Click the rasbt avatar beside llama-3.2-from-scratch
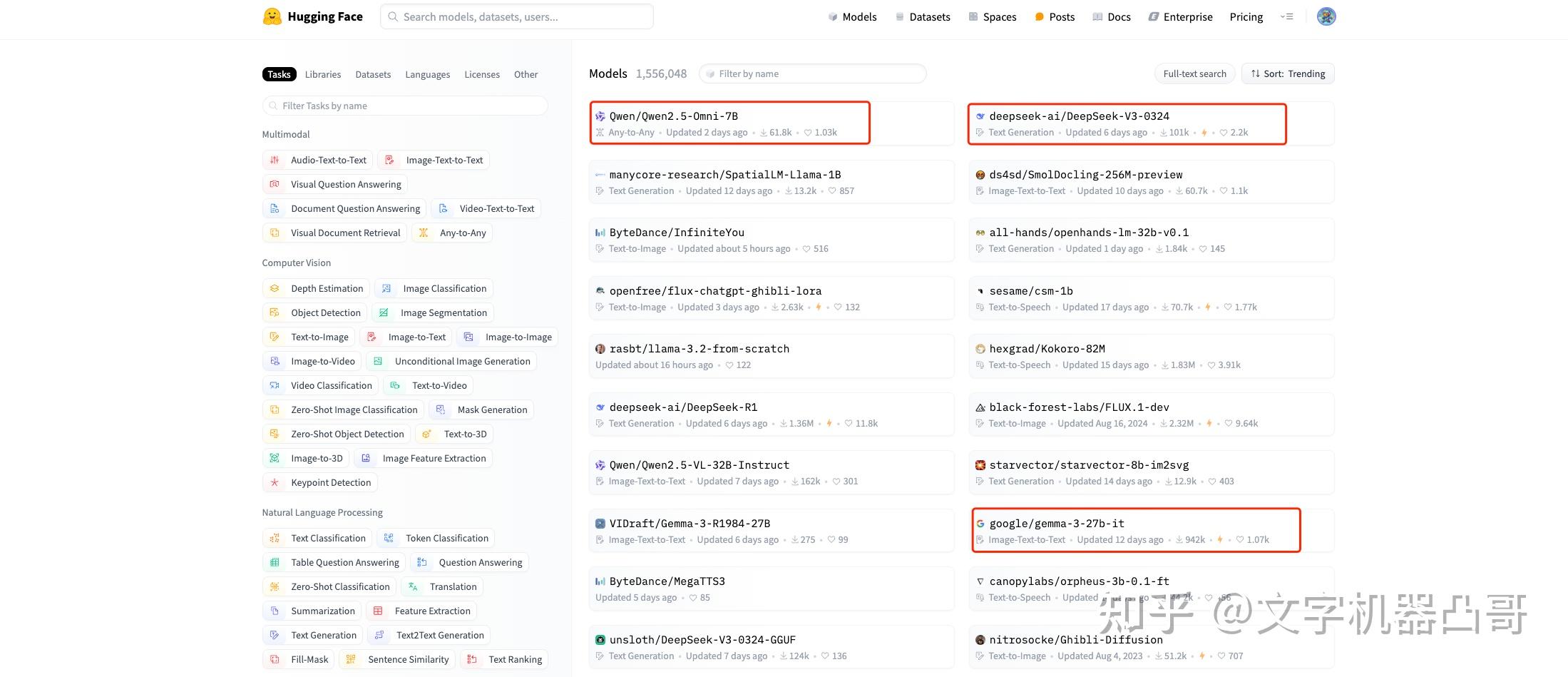Image resolution: width=1568 pixels, height=677 pixels. coord(600,349)
